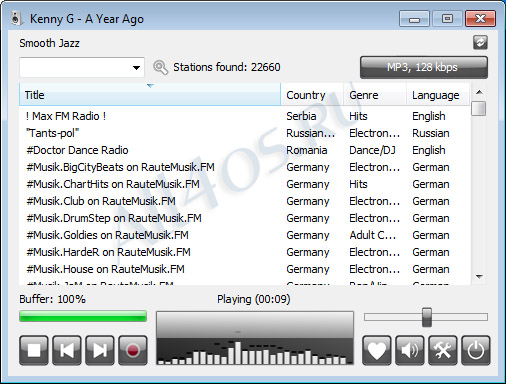This screenshot has height=384, width=506.
Task: Click the "Russian" language cell
Action: click(x=431, y=133)
